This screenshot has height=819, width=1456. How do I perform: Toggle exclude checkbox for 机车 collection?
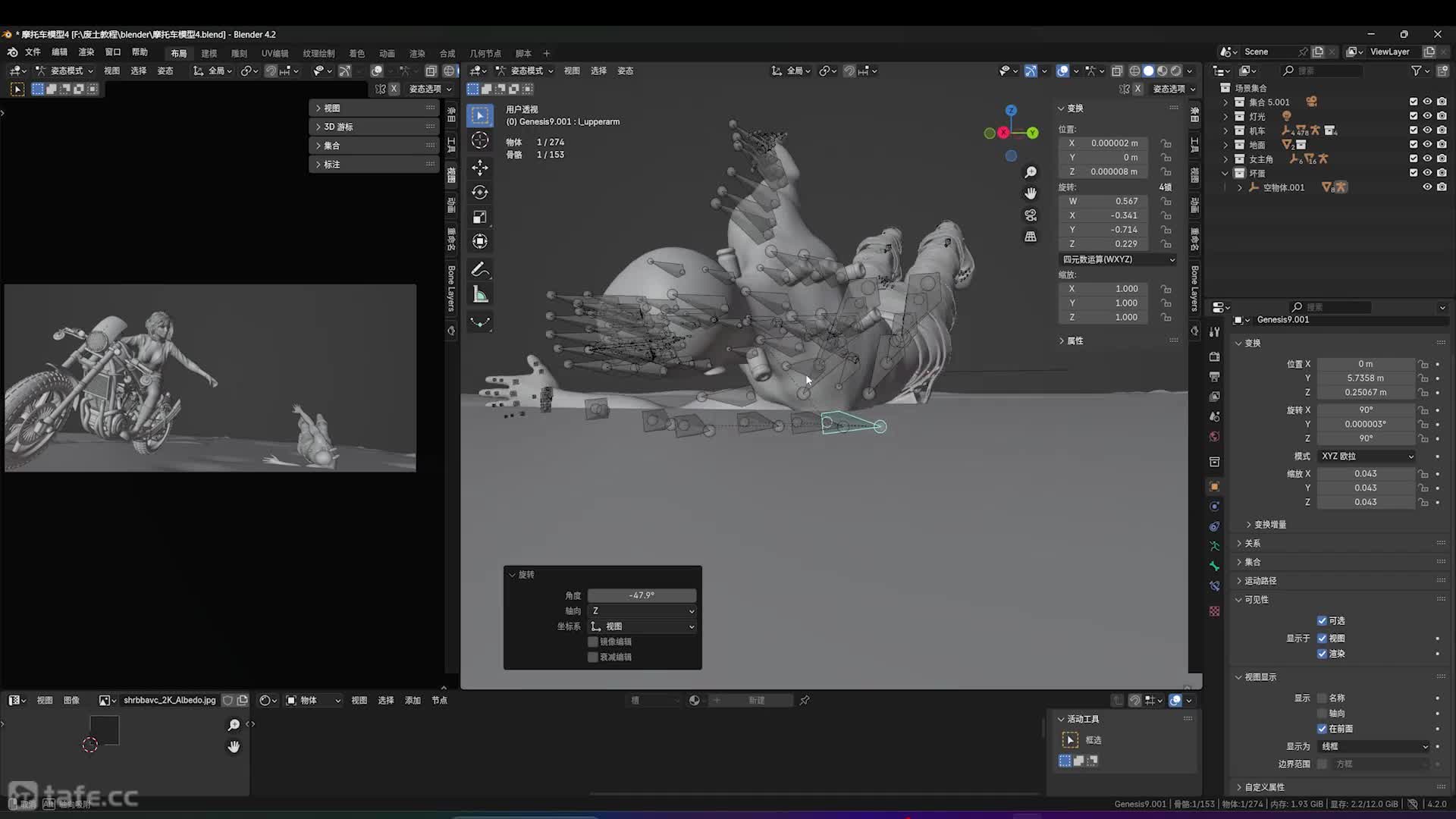1414,130
